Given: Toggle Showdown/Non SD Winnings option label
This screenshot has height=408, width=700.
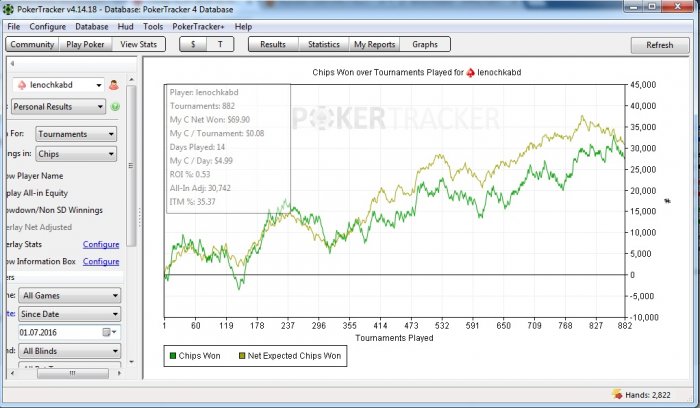Looking at the screenshot, I should [54, 210].
